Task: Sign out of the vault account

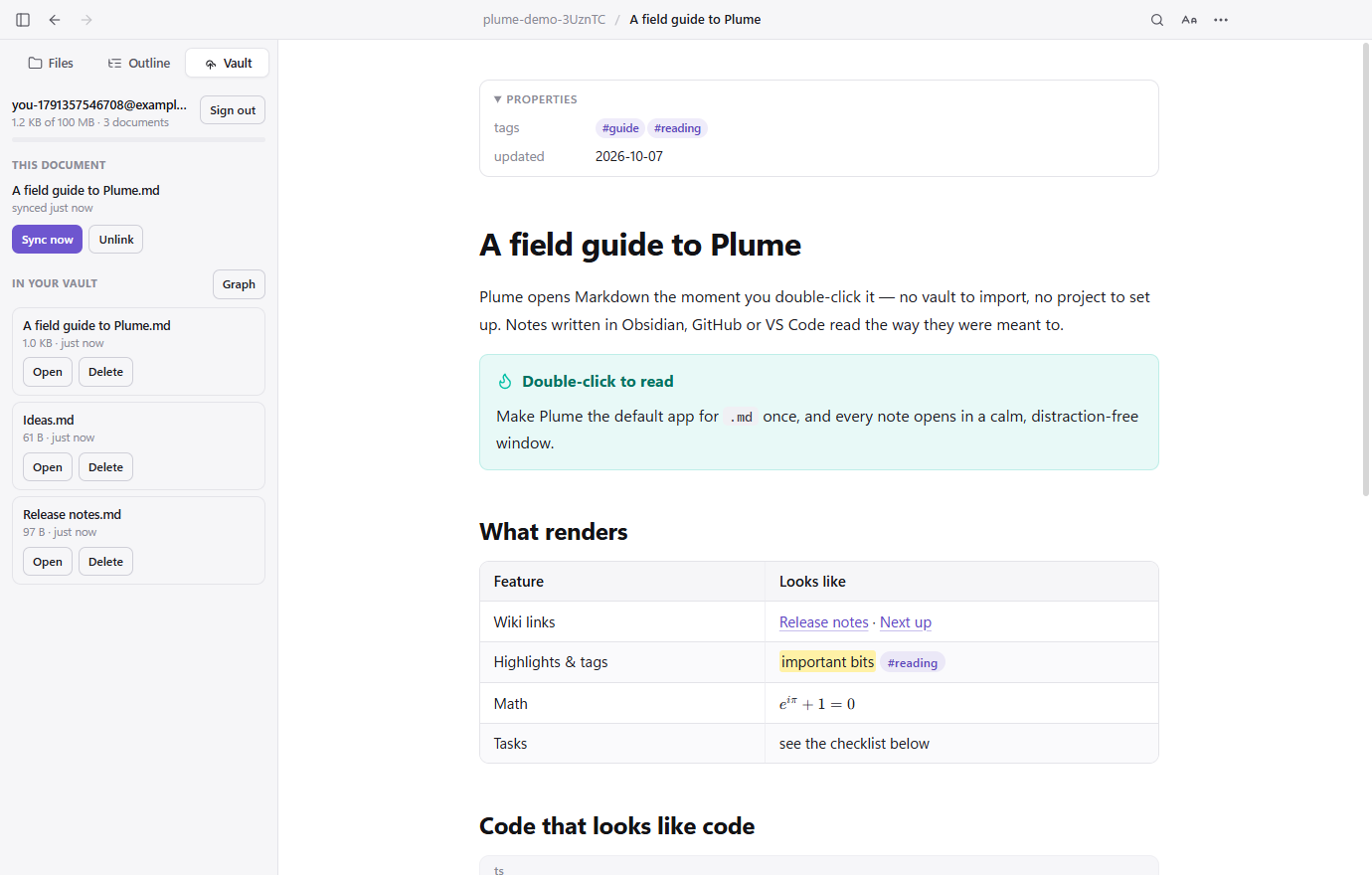Action: pyautogui.click(x=233, y=110)
